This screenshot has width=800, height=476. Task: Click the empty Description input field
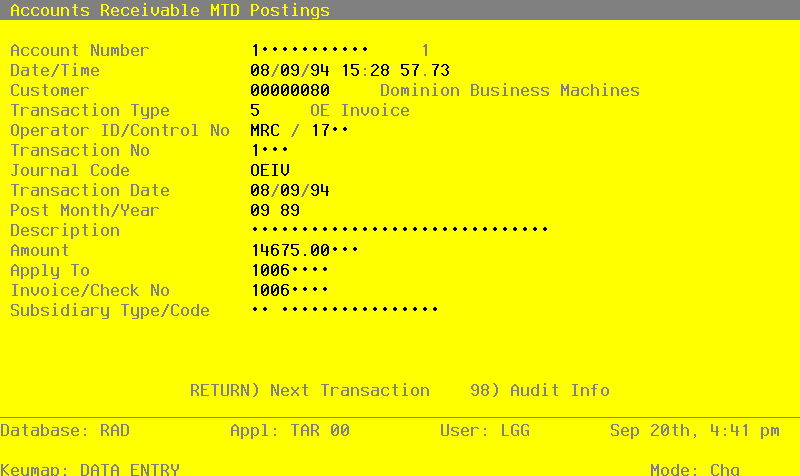(399, 230)
